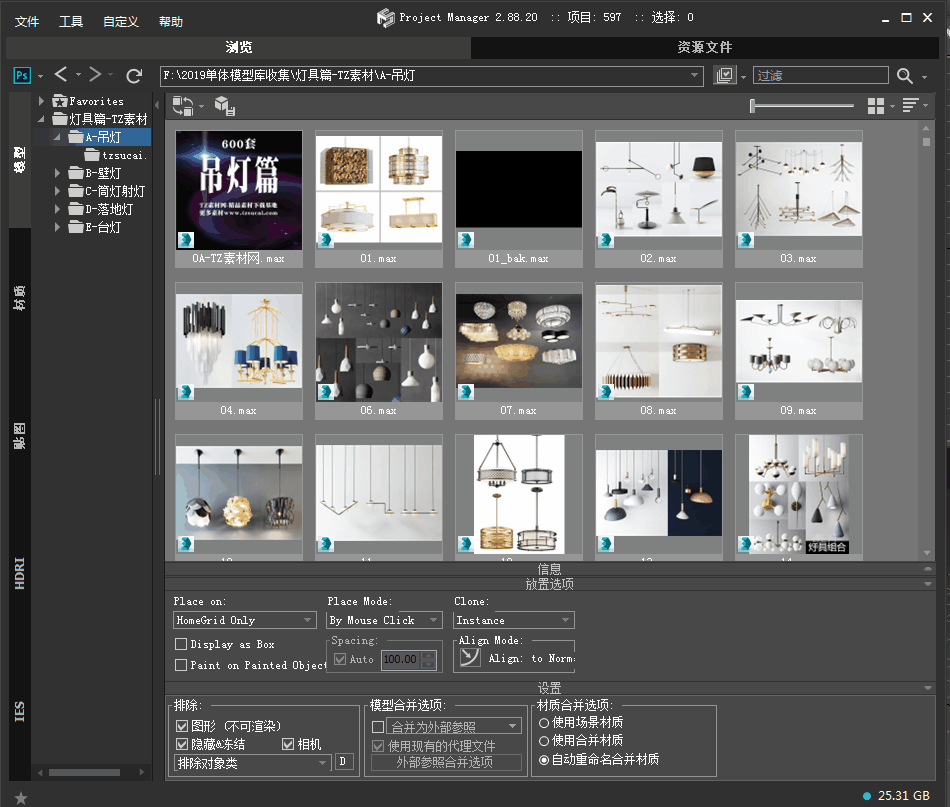Open the Place on dropdown (HomeGrid Only)
950x807 pixels.
(245, 620)
